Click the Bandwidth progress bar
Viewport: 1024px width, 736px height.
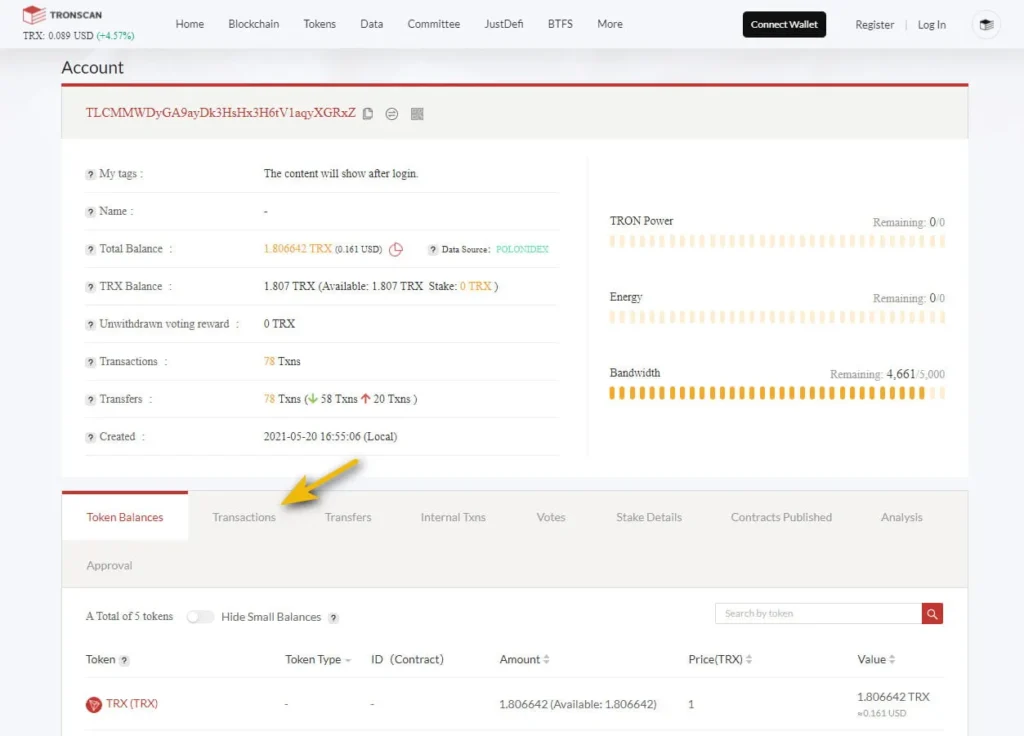coord(777,393)
